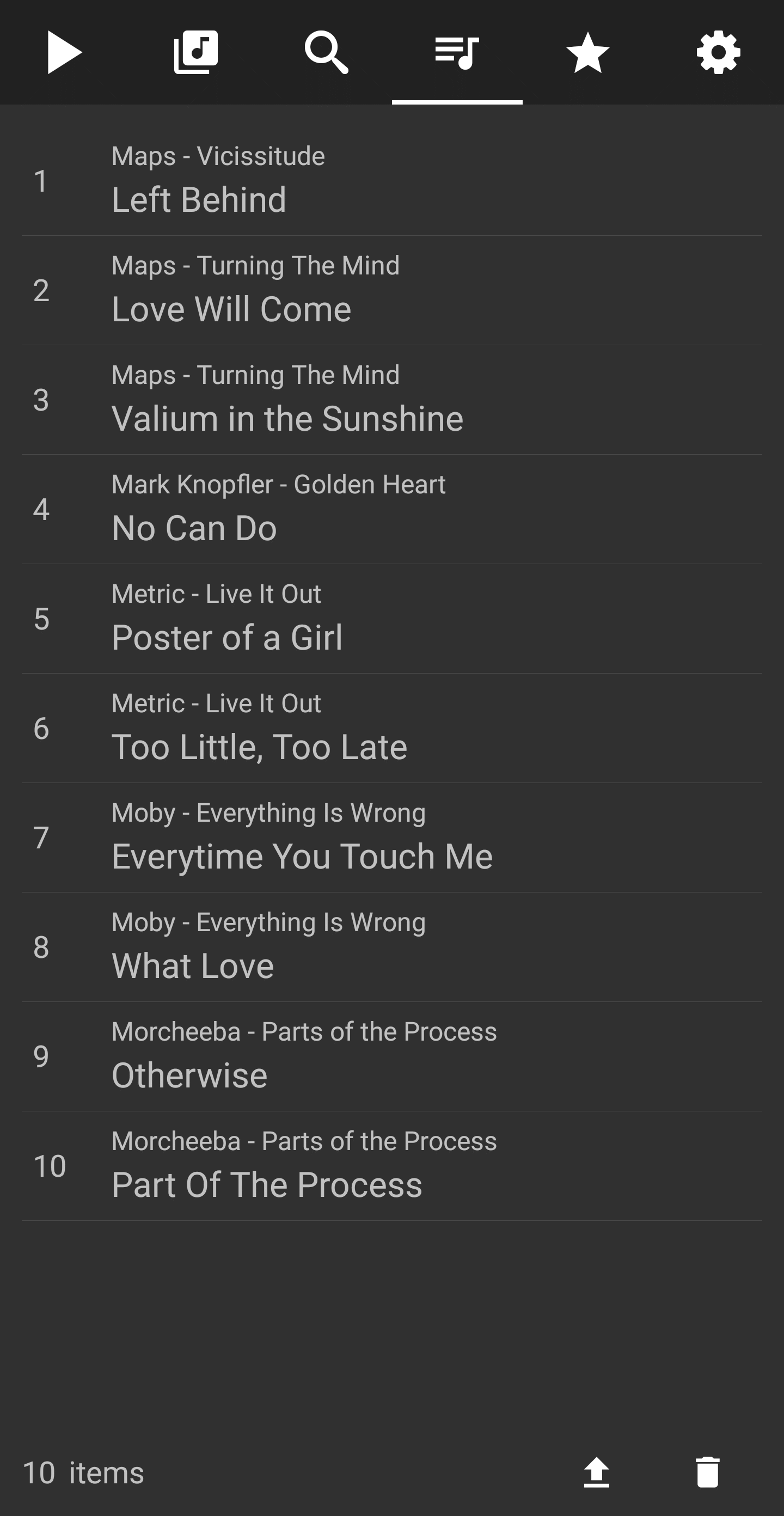
Task: Open the search tab
Action: click(327, 53)
